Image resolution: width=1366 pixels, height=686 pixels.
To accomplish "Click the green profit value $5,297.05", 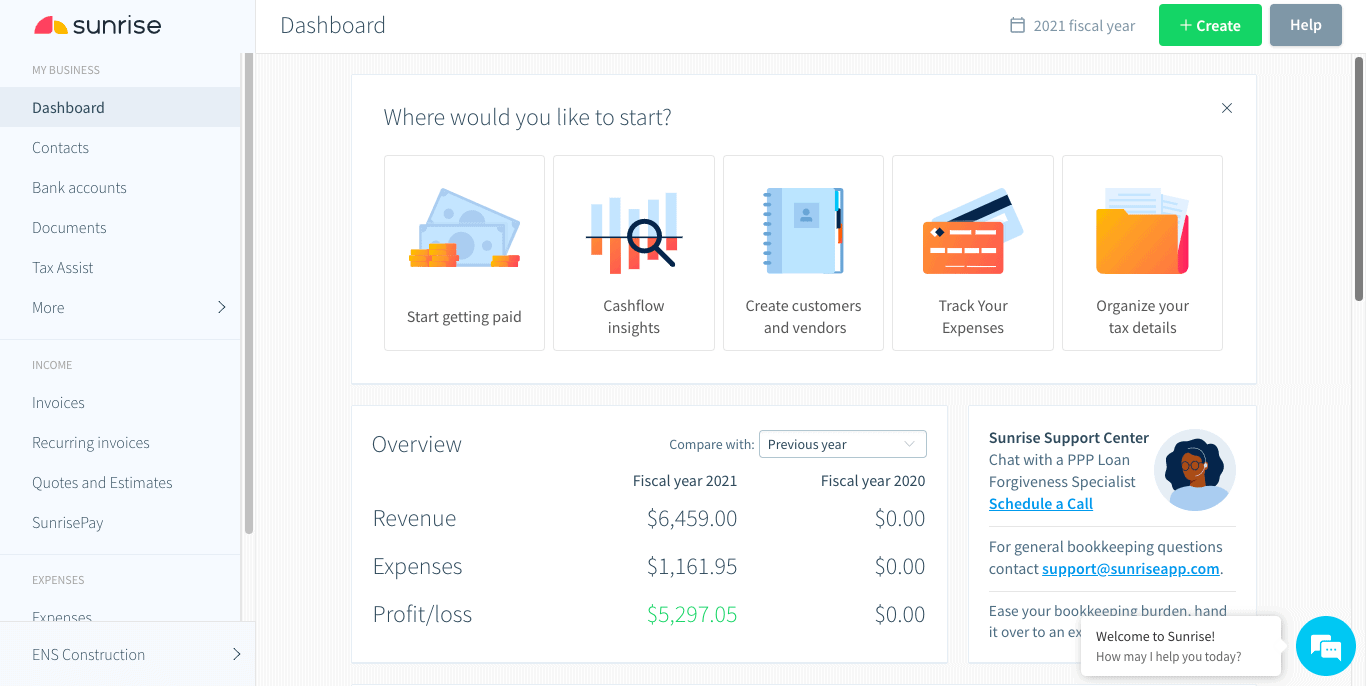I will pos(692,614).
